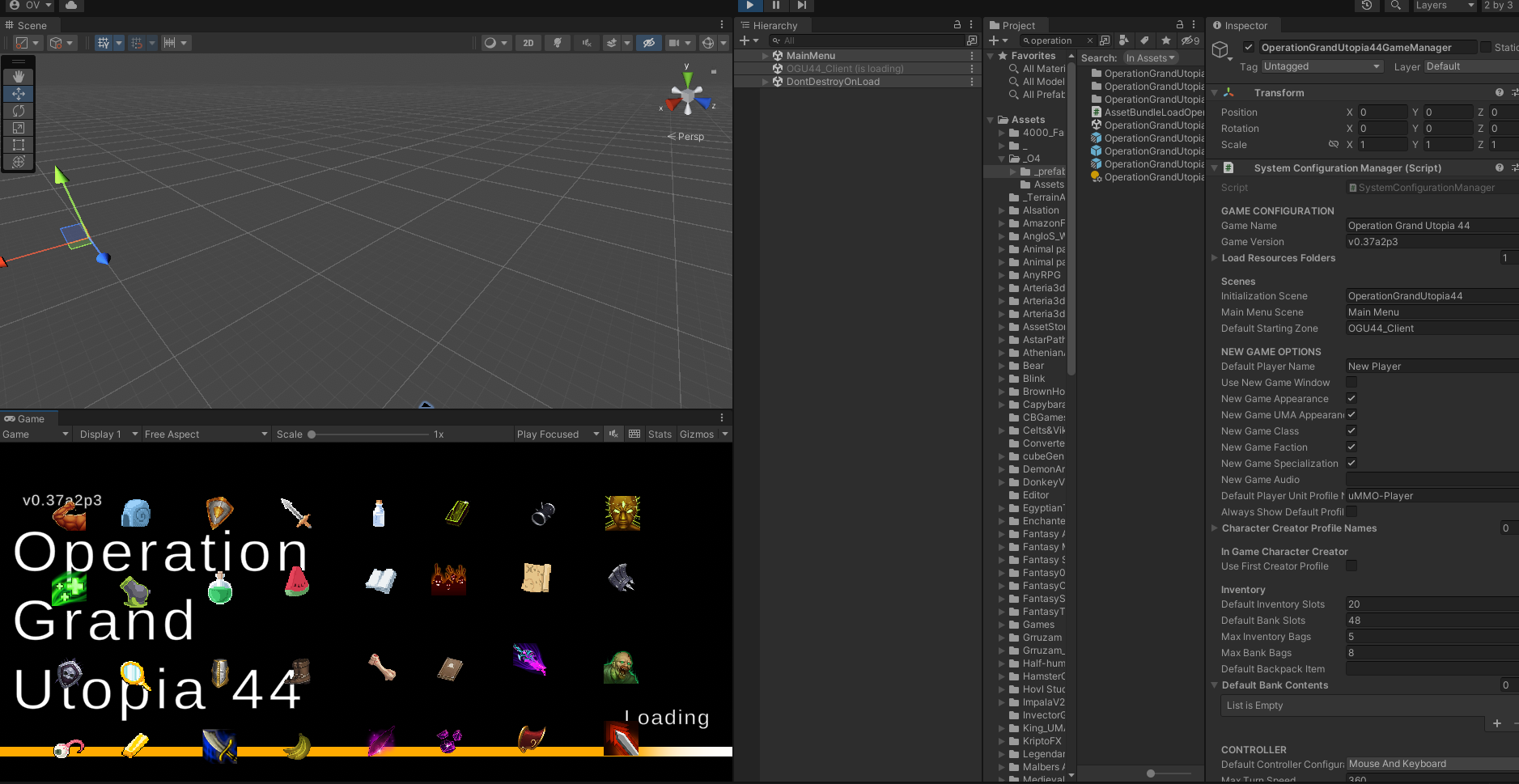Expand the MainMenu scene in Hierarchy
1519x784 pixels.
tap(765, 56)
